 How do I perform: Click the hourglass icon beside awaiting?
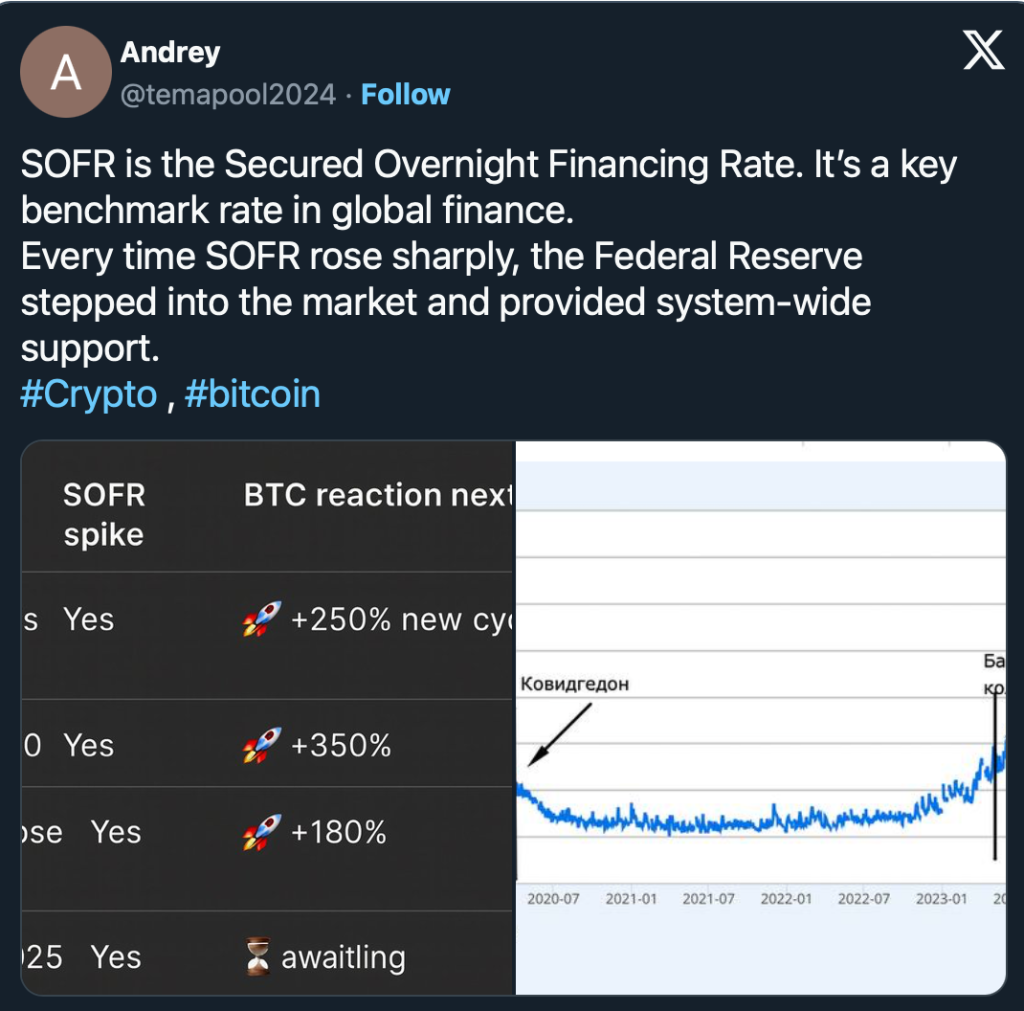coord(259,959)
